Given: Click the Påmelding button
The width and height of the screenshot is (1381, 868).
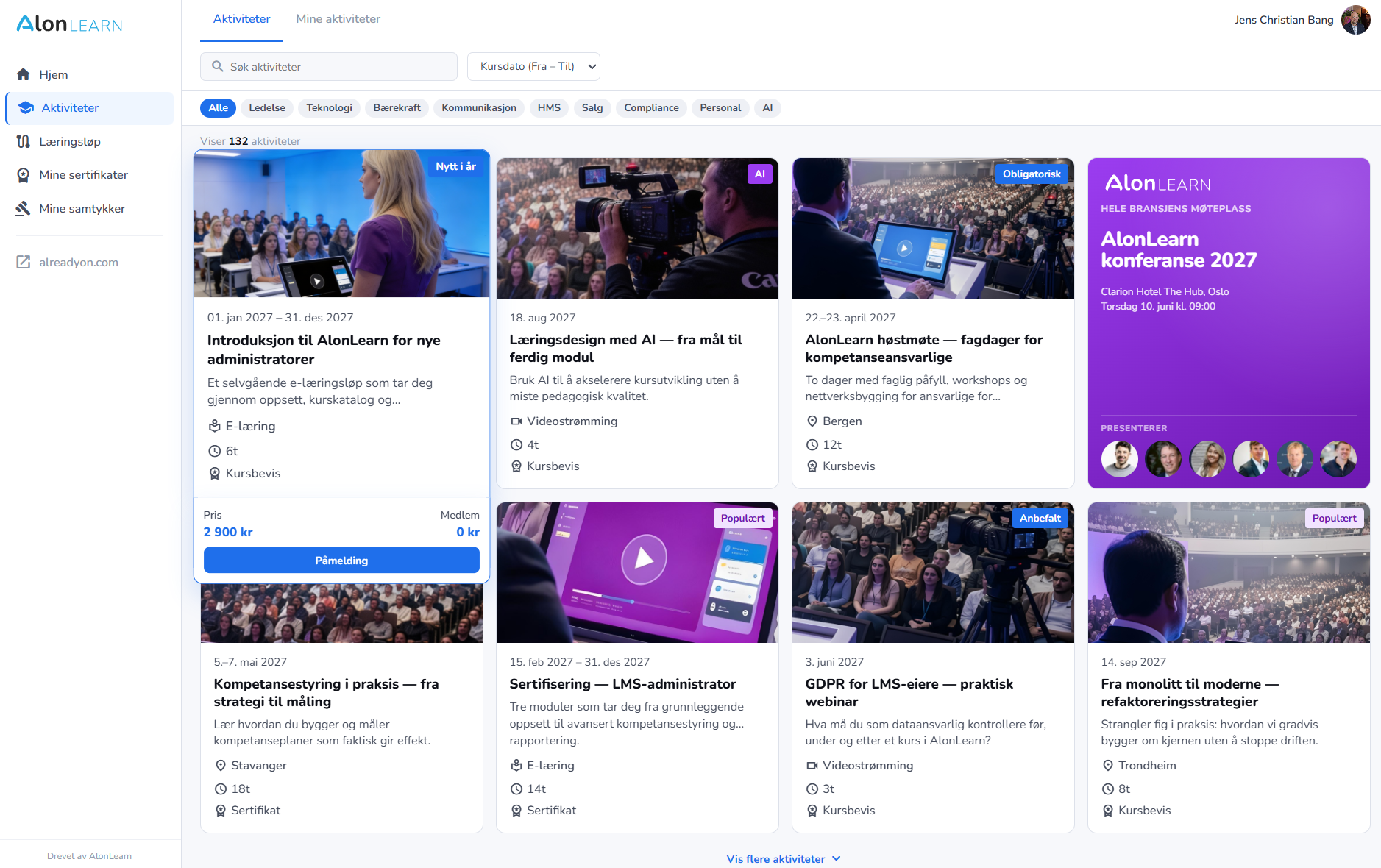Looking at the screenshot, I should pos(341,561).
